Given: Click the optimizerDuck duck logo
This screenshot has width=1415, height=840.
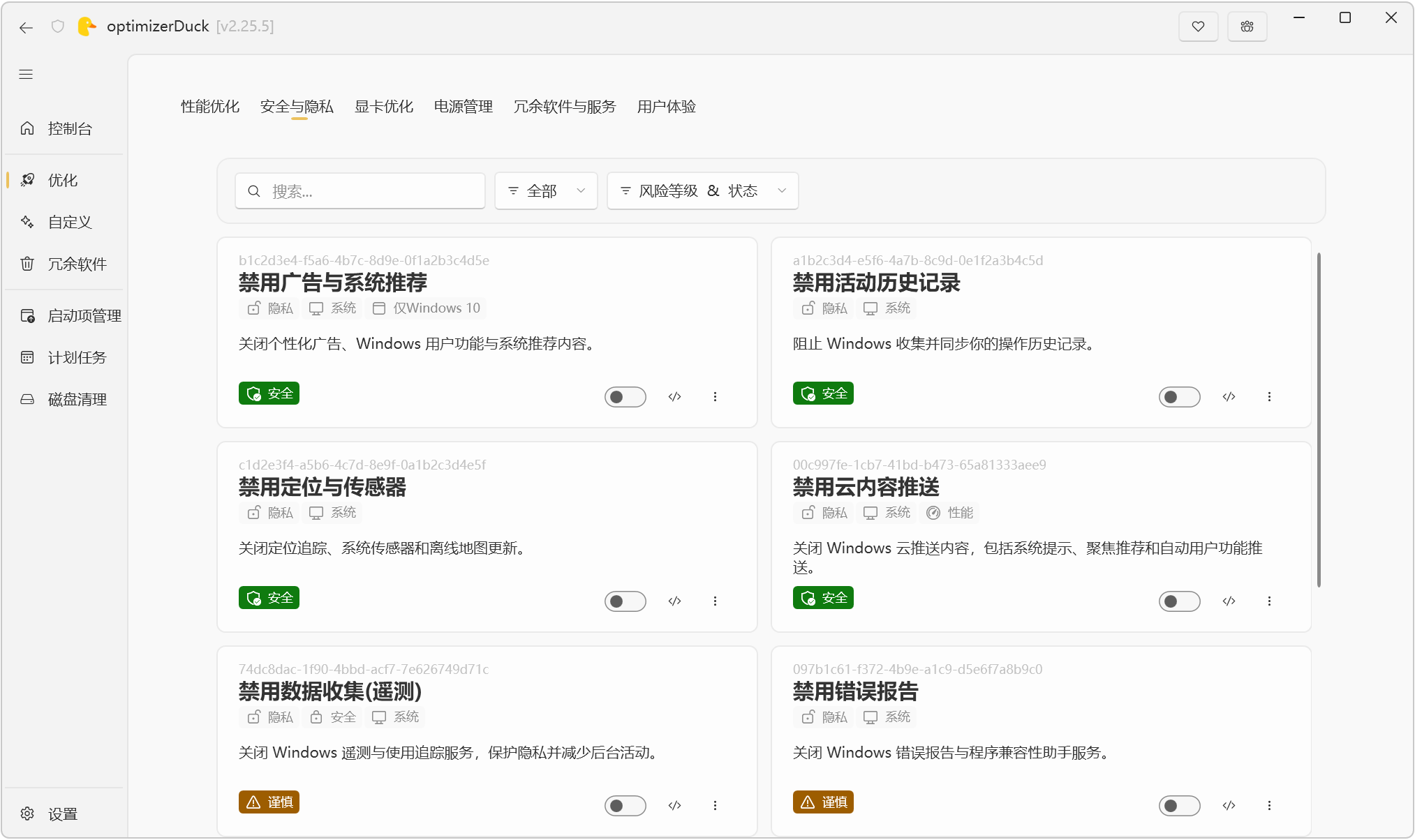Looking at the screenshot, I should tap(87, 27).
